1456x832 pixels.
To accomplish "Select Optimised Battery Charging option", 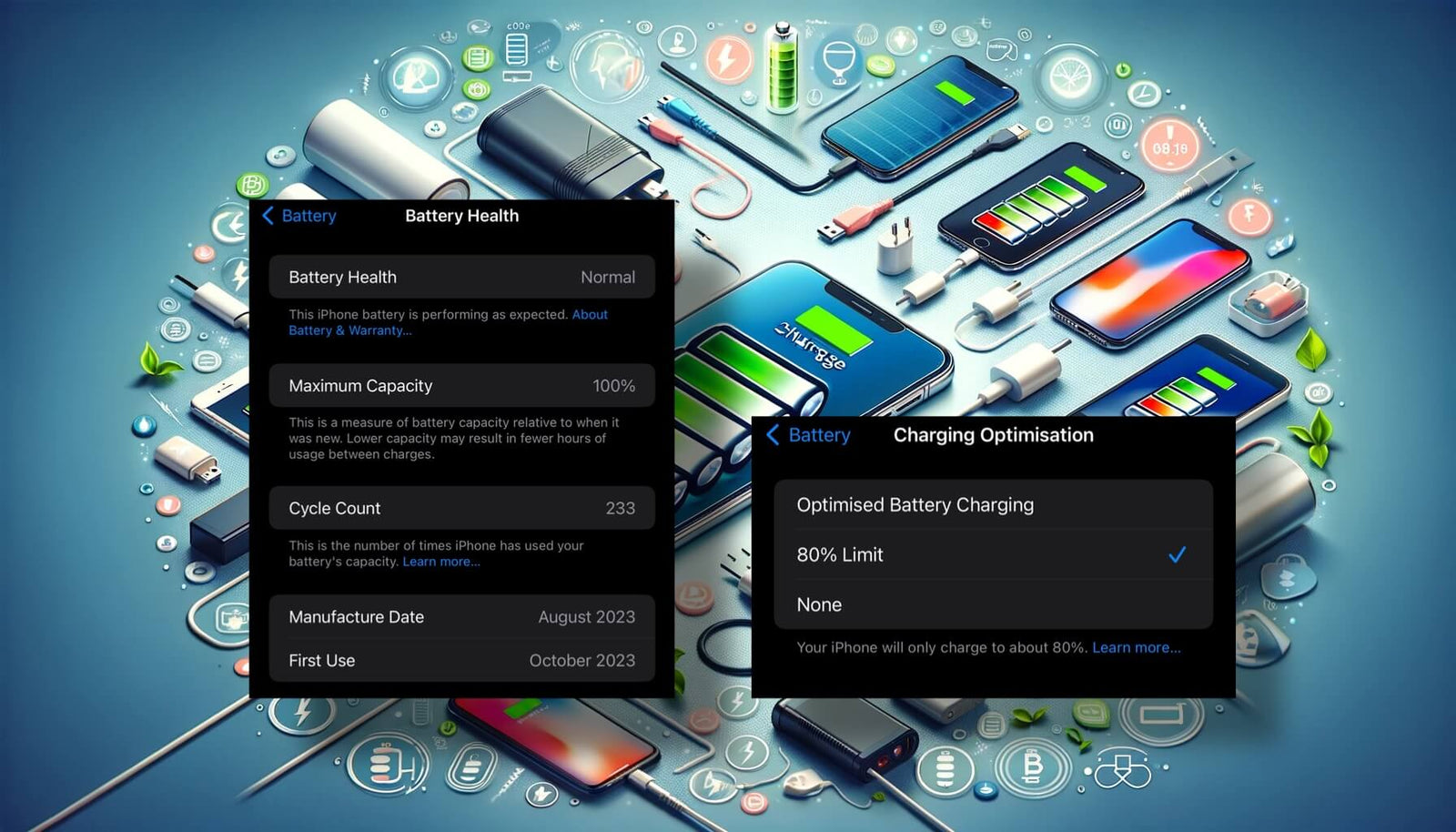I will click(x=915, y=505).
